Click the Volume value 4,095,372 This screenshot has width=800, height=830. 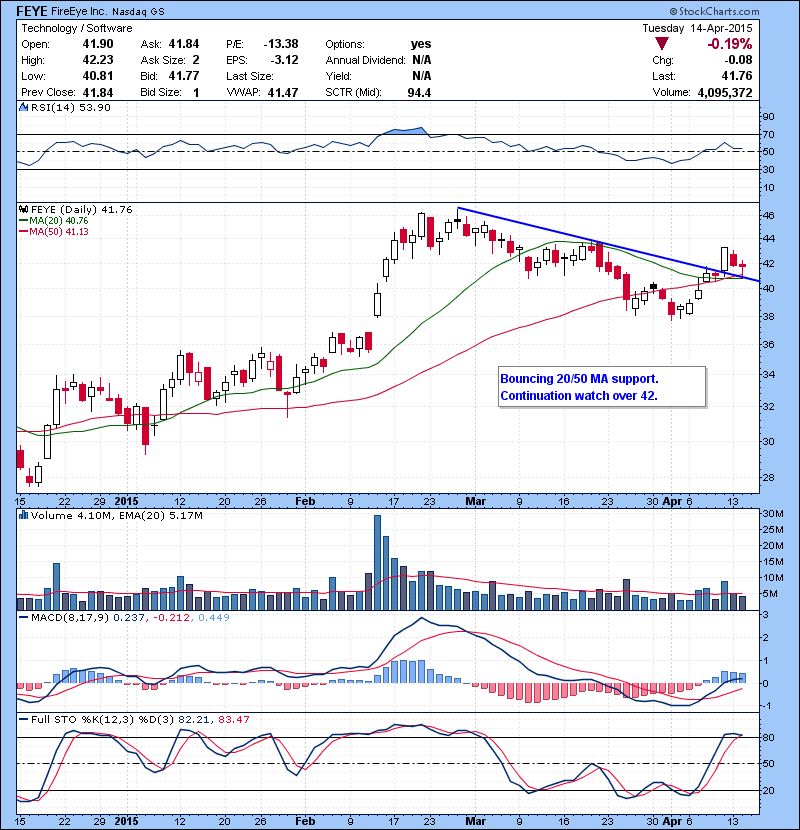pyautogui.click(x=725, y=92)
